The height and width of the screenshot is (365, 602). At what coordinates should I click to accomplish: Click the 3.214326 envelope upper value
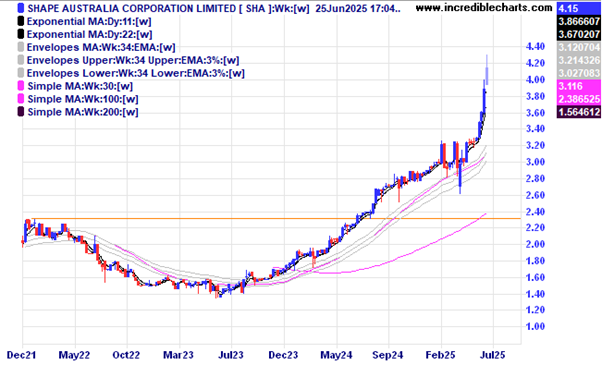pos(579,60)
